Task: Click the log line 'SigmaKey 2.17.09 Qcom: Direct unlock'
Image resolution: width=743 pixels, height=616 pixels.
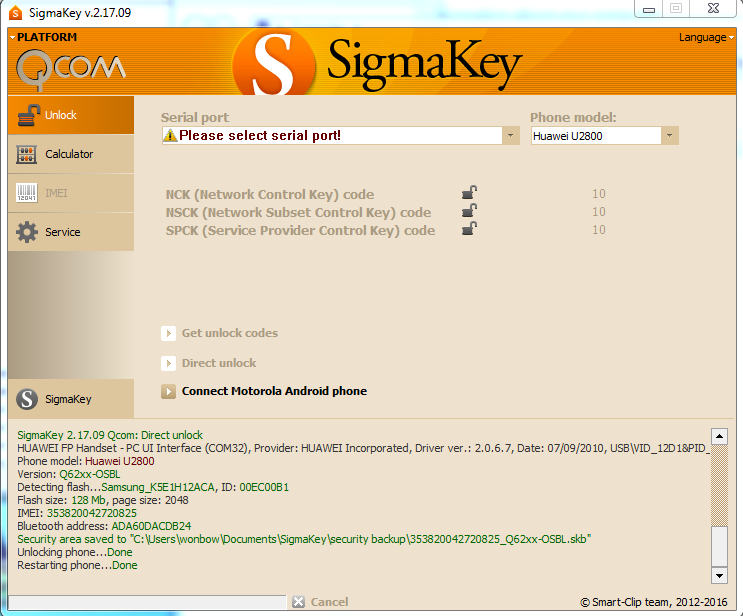Action: [x=110, y=435]
